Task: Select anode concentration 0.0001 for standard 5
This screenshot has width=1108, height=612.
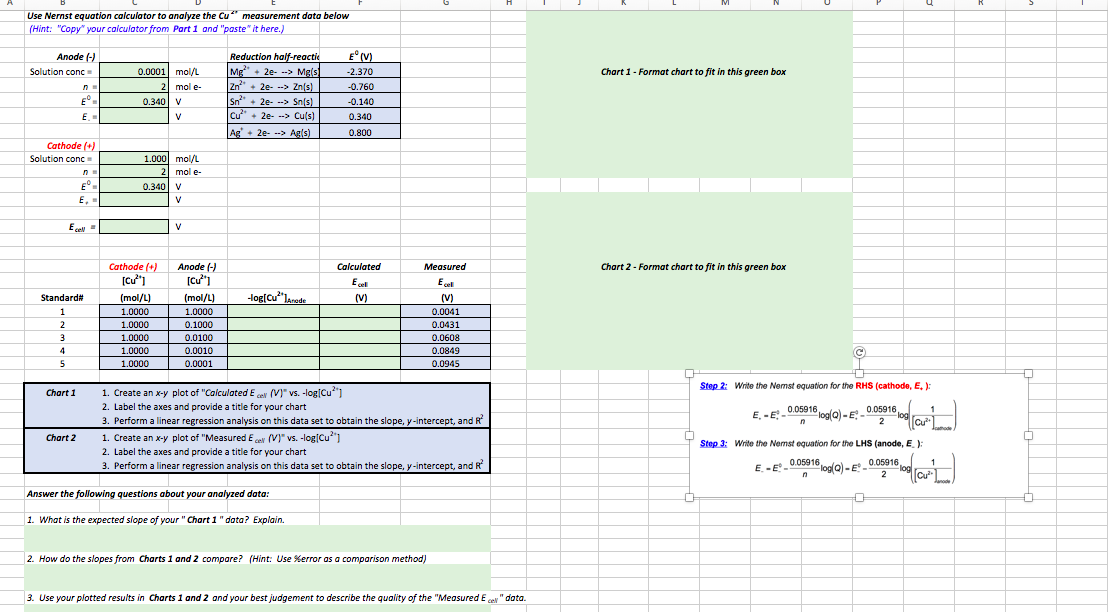Action: coord(198,363)
